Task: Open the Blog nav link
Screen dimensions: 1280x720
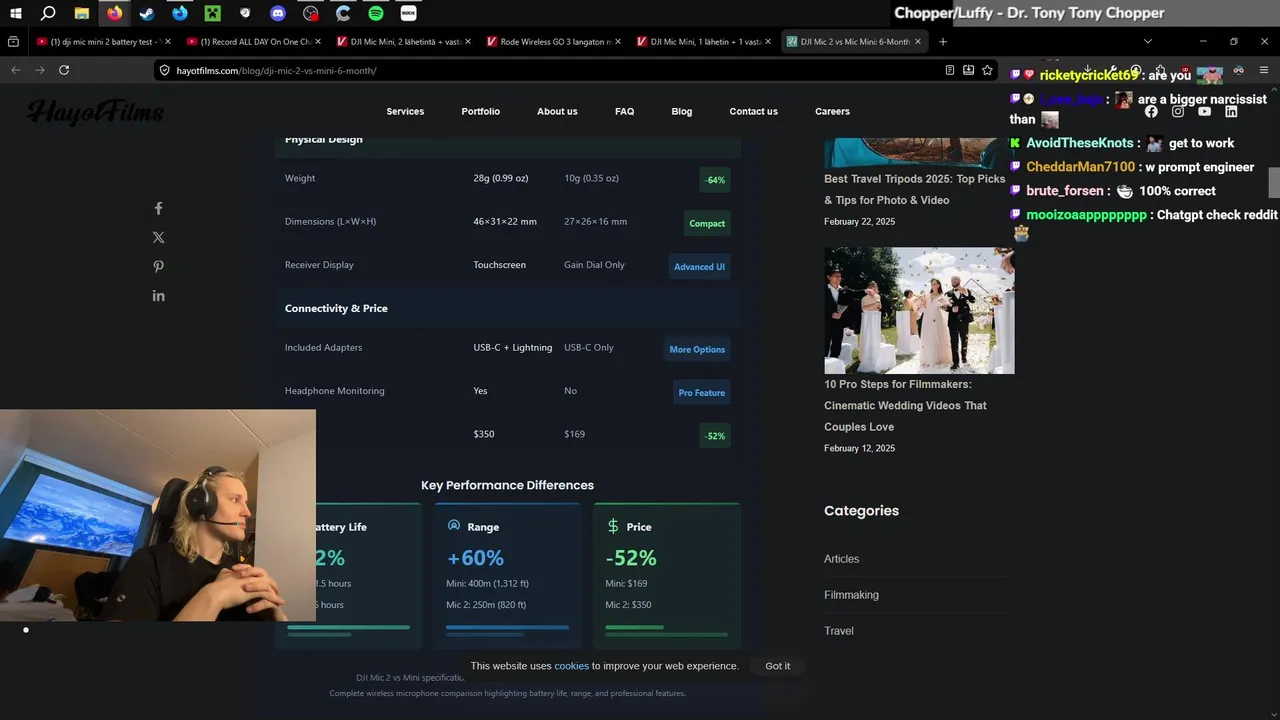Action: click(681, 111)
